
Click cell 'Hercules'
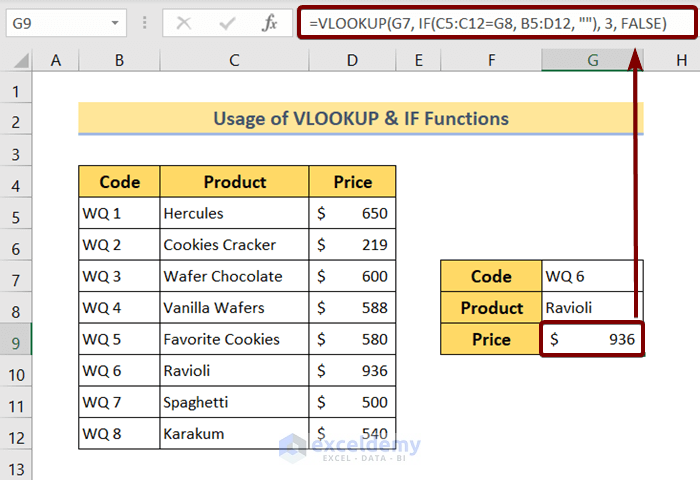pyautogui.click(x=234, y=213)
